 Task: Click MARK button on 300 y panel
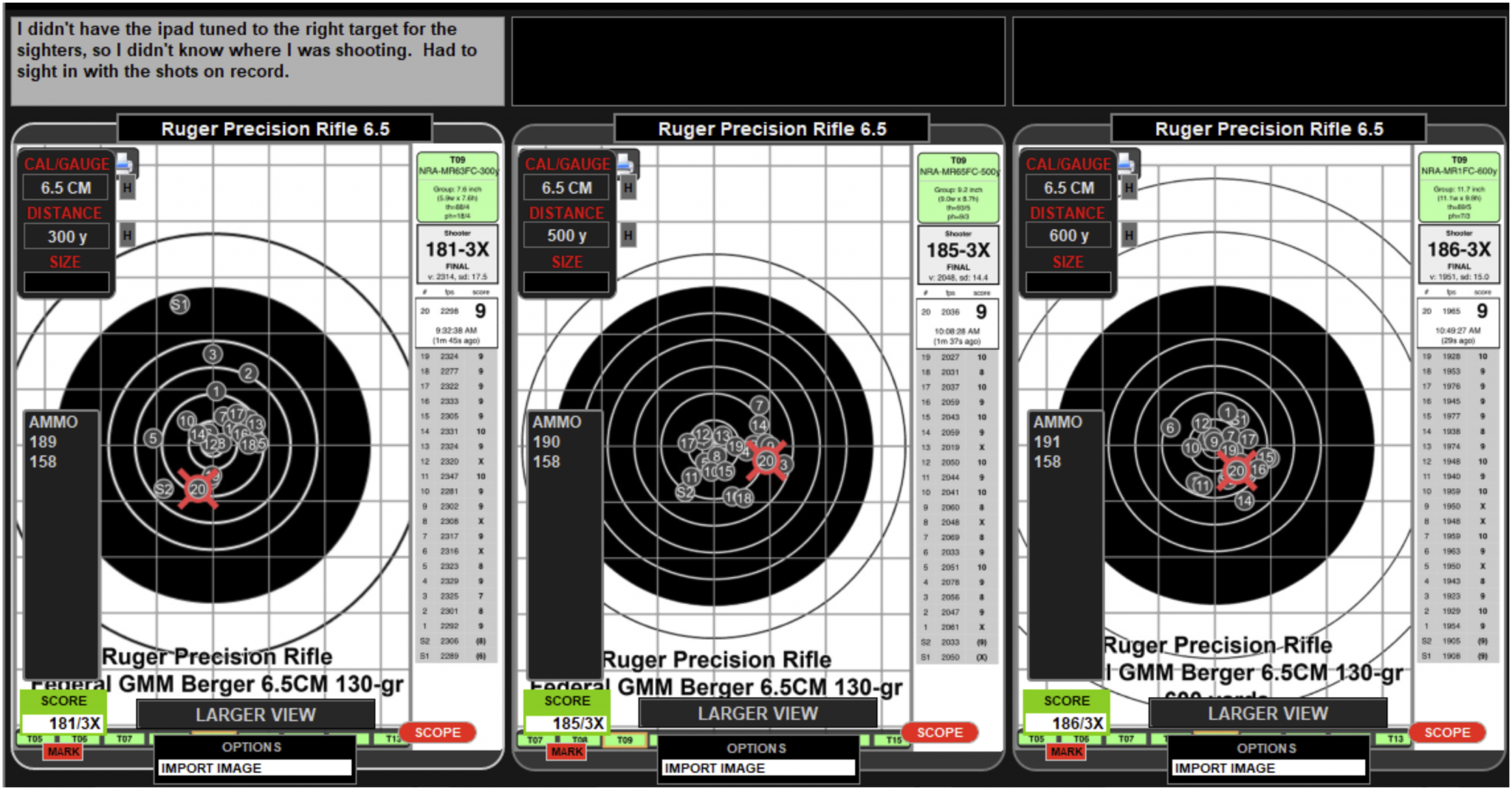(x=63, y=752)
